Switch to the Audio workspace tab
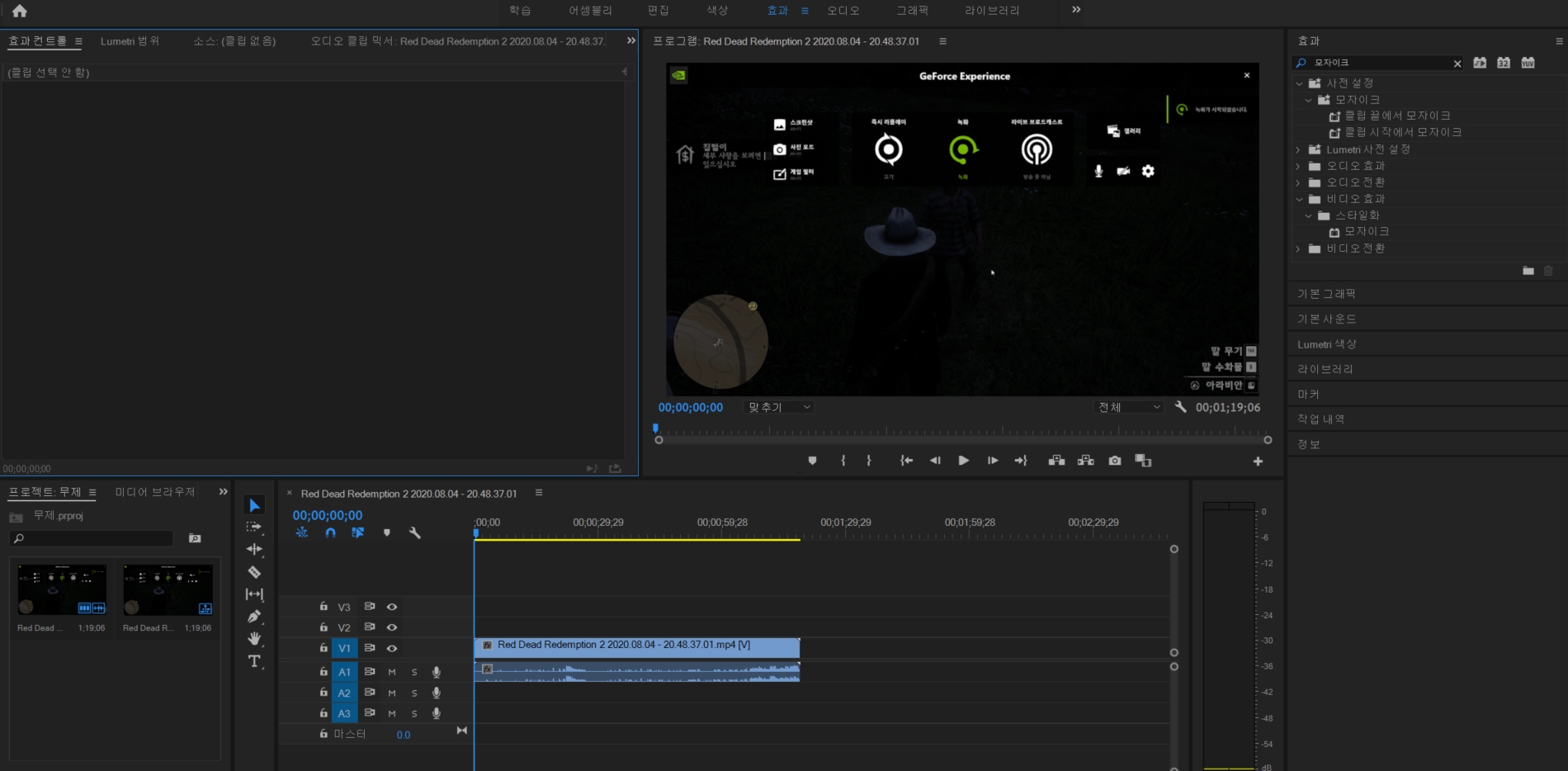 (x=843, y=11)
